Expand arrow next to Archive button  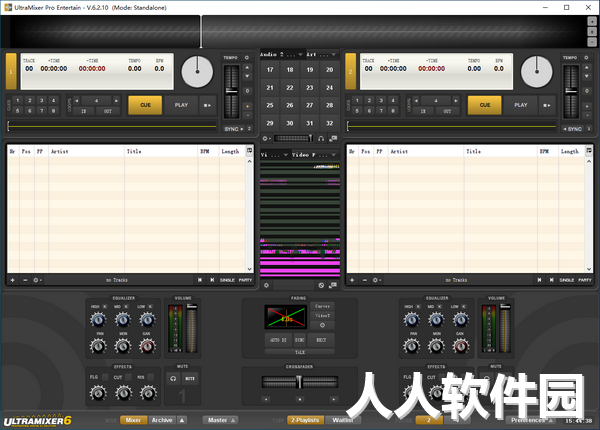(x=182, y=420)
